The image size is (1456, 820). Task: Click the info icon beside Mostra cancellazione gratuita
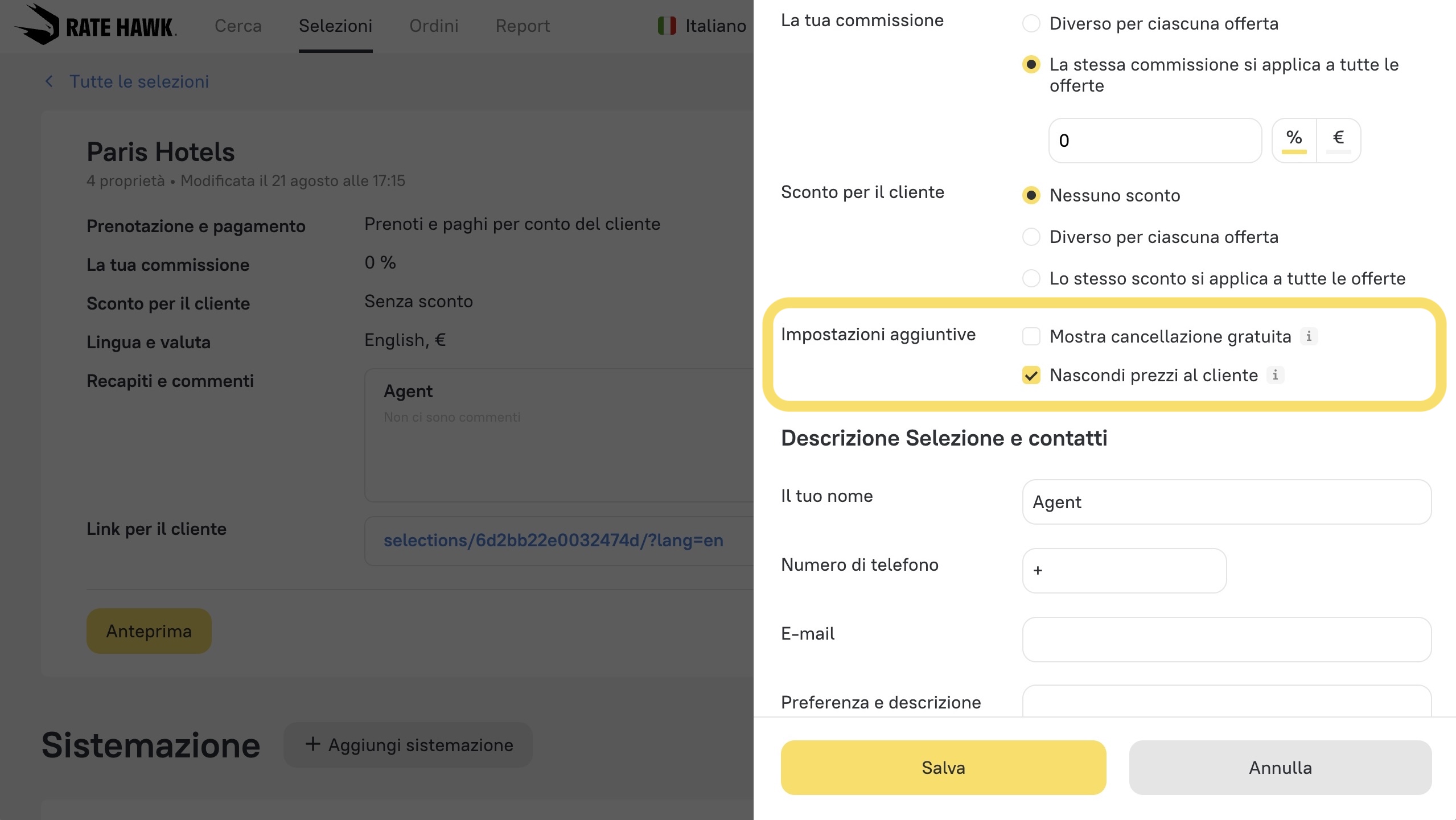coord(1309,336)
